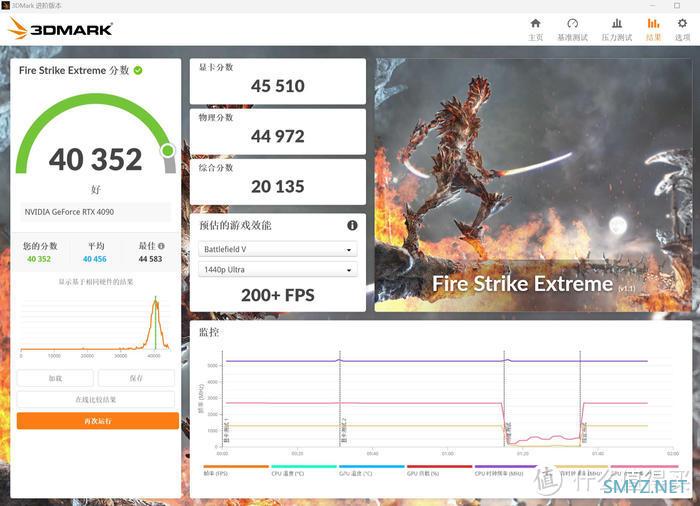The height and width of the screenshot is (506, 700).
Task: Toggle the GPU 负载 red legend item
Action: click(x=440, y=470)
